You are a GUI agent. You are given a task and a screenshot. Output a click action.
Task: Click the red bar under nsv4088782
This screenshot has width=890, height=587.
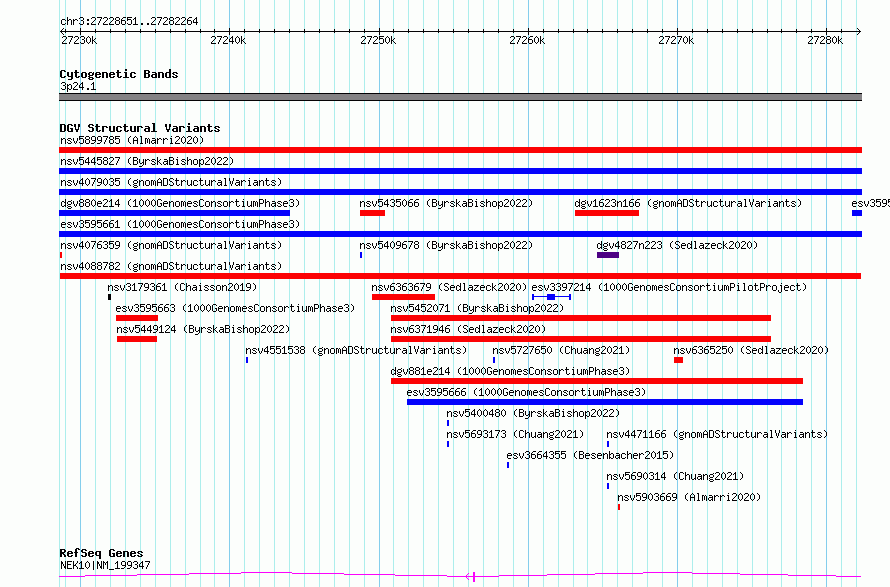(460, 276)
